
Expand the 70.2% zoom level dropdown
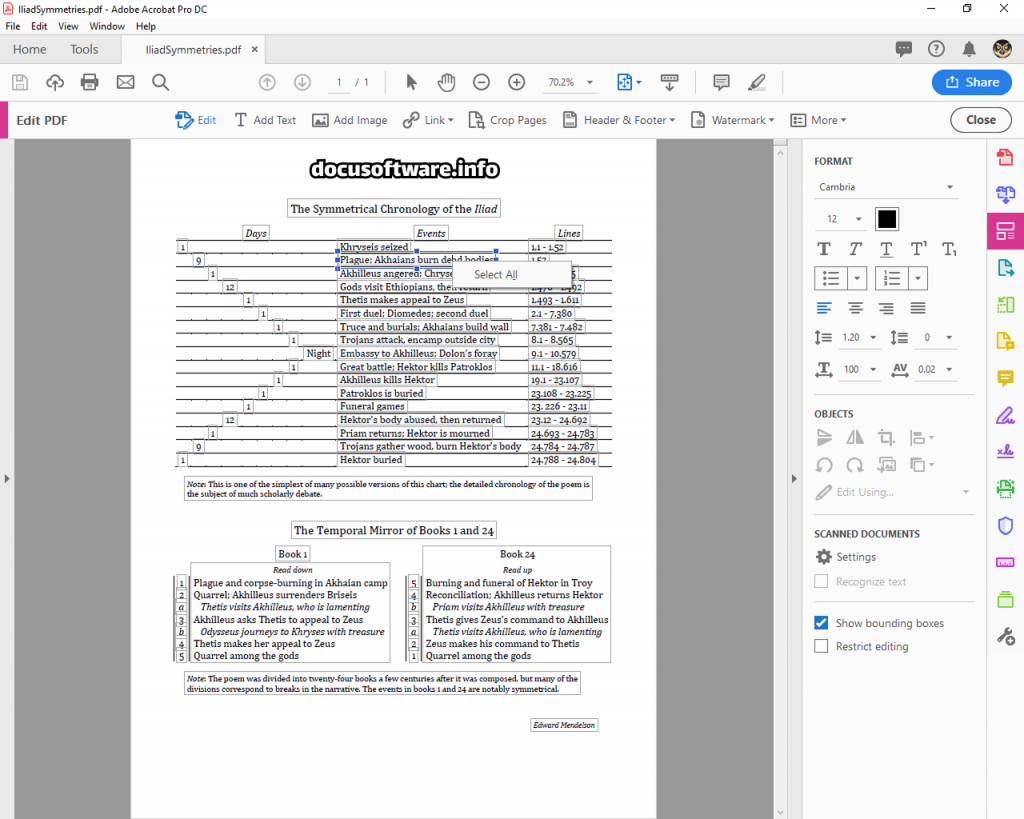[571, 82]
